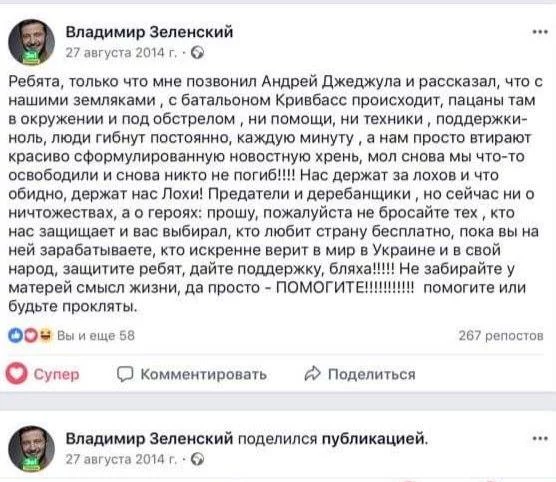Viewport: 556px width, 482px height.
Task: Open the 267 репостов list
Action: [x=501, y=336]
